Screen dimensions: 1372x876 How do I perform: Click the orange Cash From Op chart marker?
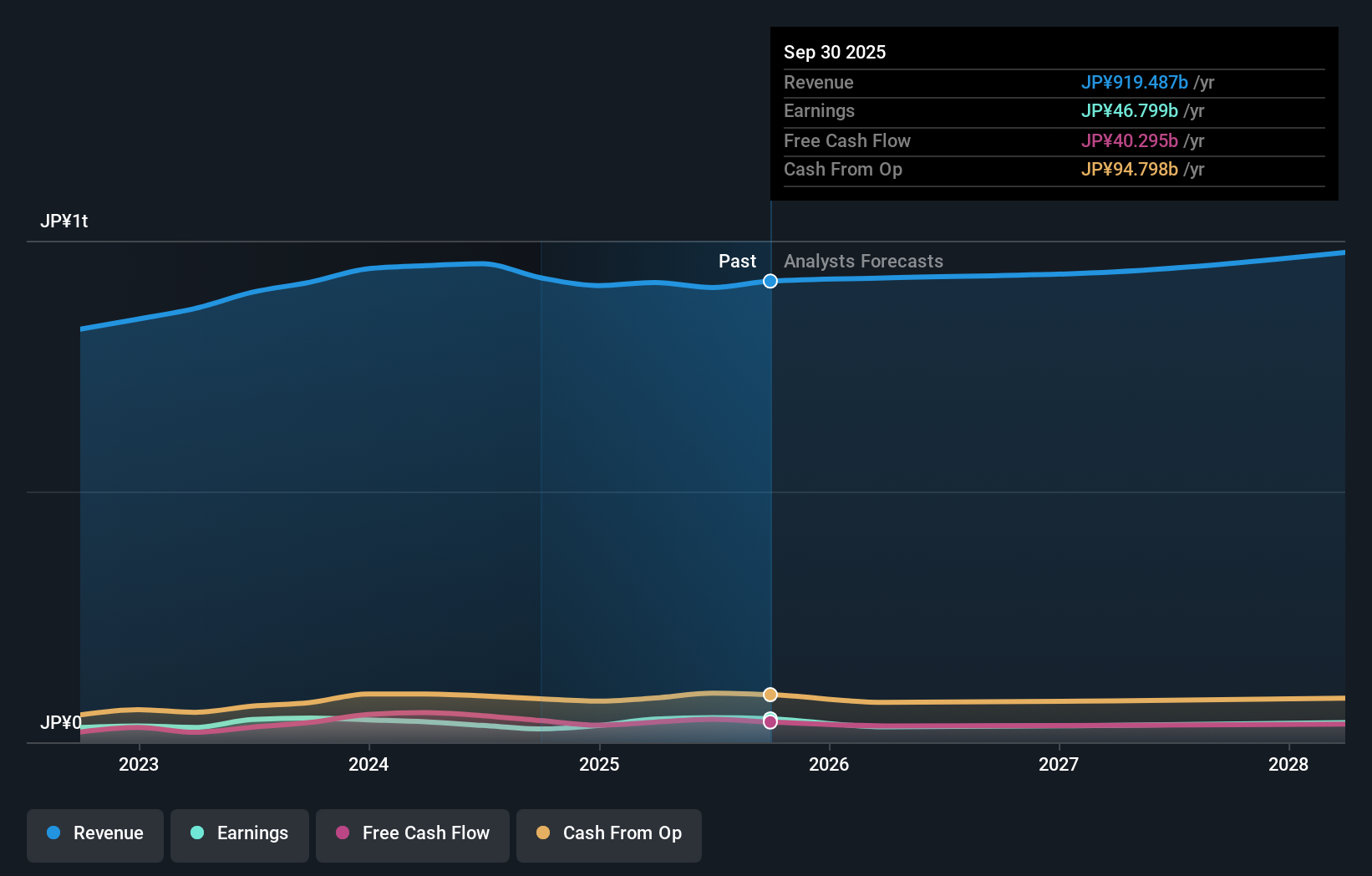tap(770, 694)
